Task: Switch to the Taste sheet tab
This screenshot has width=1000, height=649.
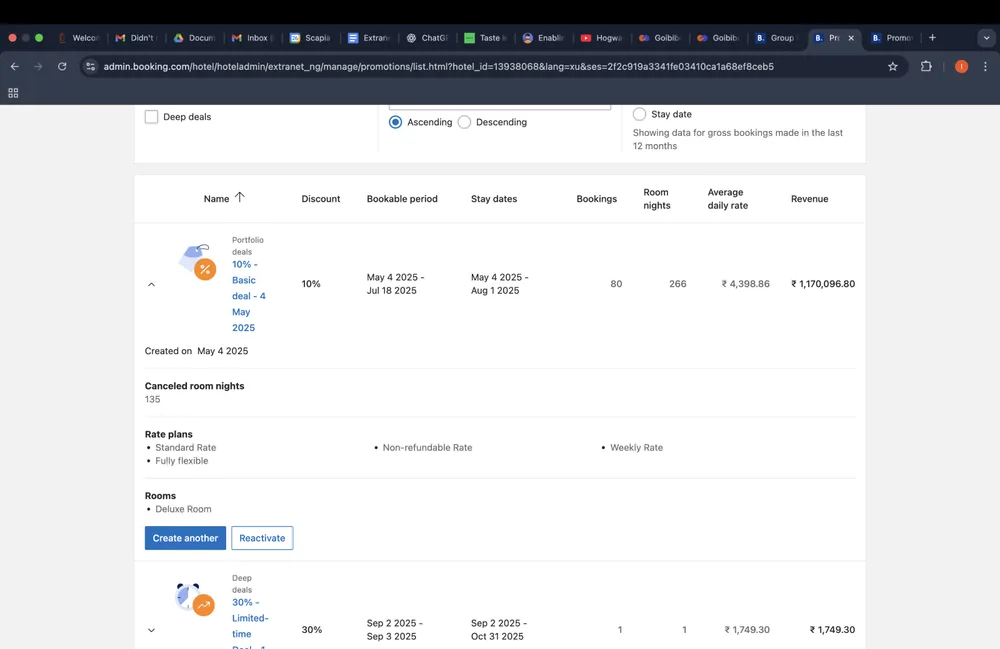Action: tap(485, 38)
